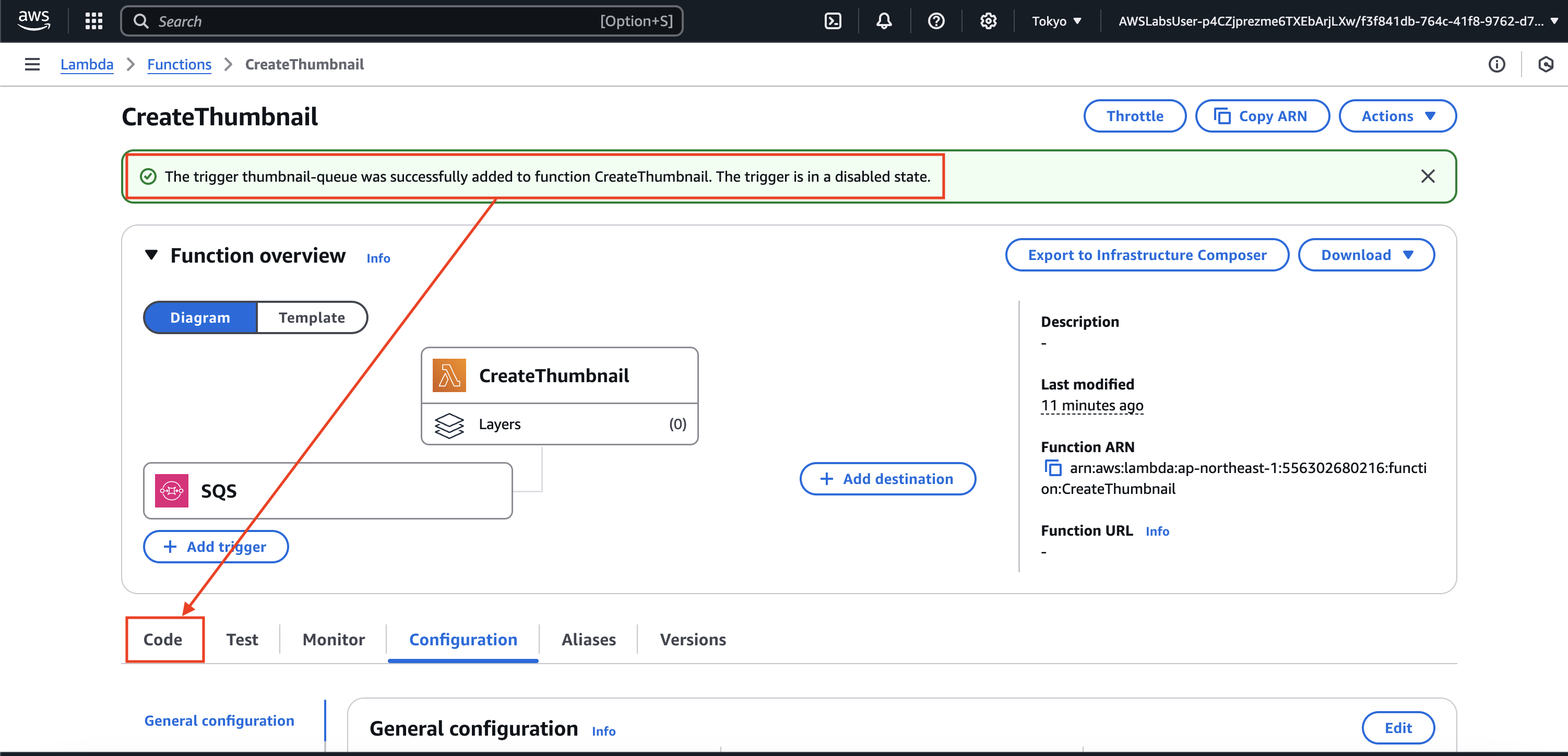Click the Add trigger button
Image resolution: width=1568 pixels, height=756 pixels.
pos(216,547)
